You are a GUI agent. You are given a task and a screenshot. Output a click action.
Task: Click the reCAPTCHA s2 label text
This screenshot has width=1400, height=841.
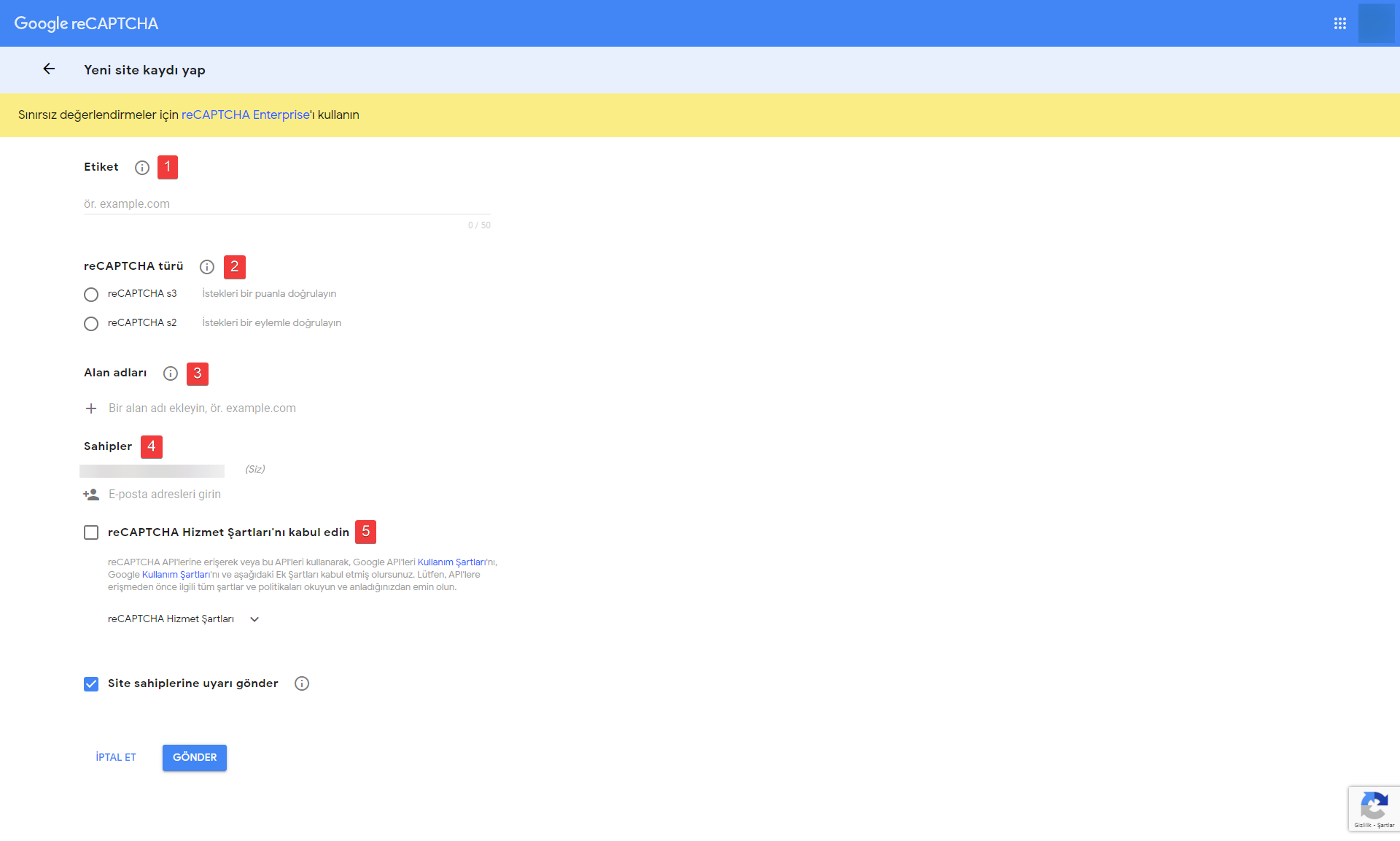tap(142, 323)
